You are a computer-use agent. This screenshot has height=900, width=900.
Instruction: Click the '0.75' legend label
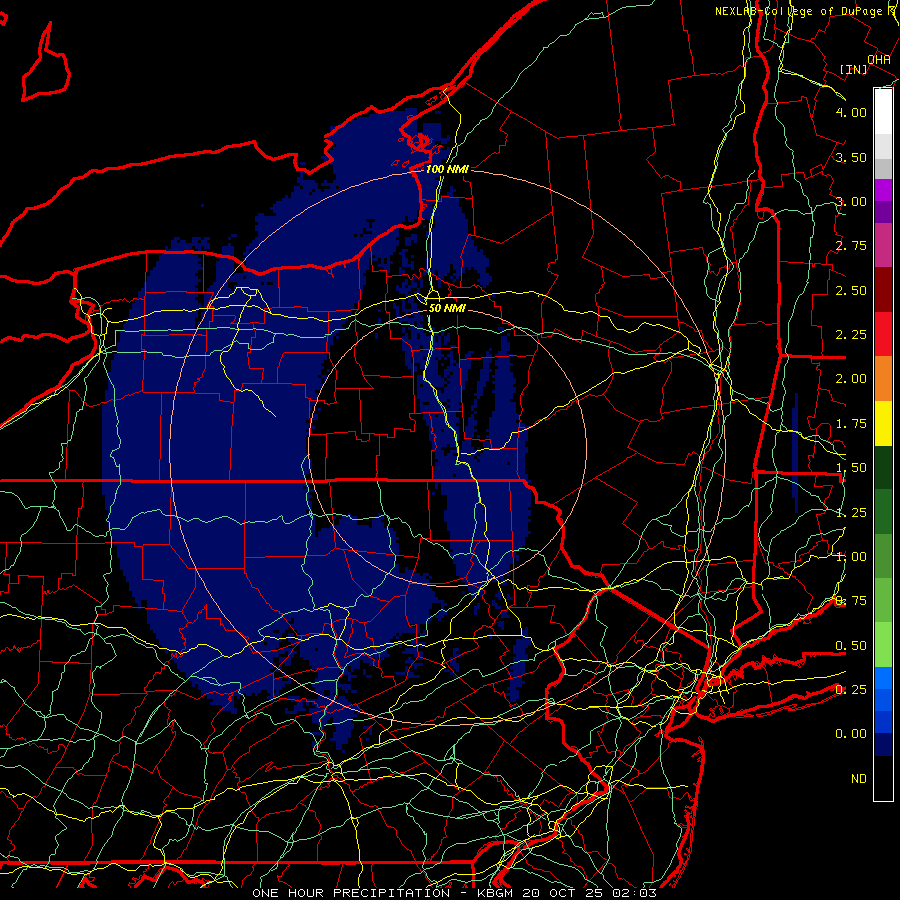851,601
